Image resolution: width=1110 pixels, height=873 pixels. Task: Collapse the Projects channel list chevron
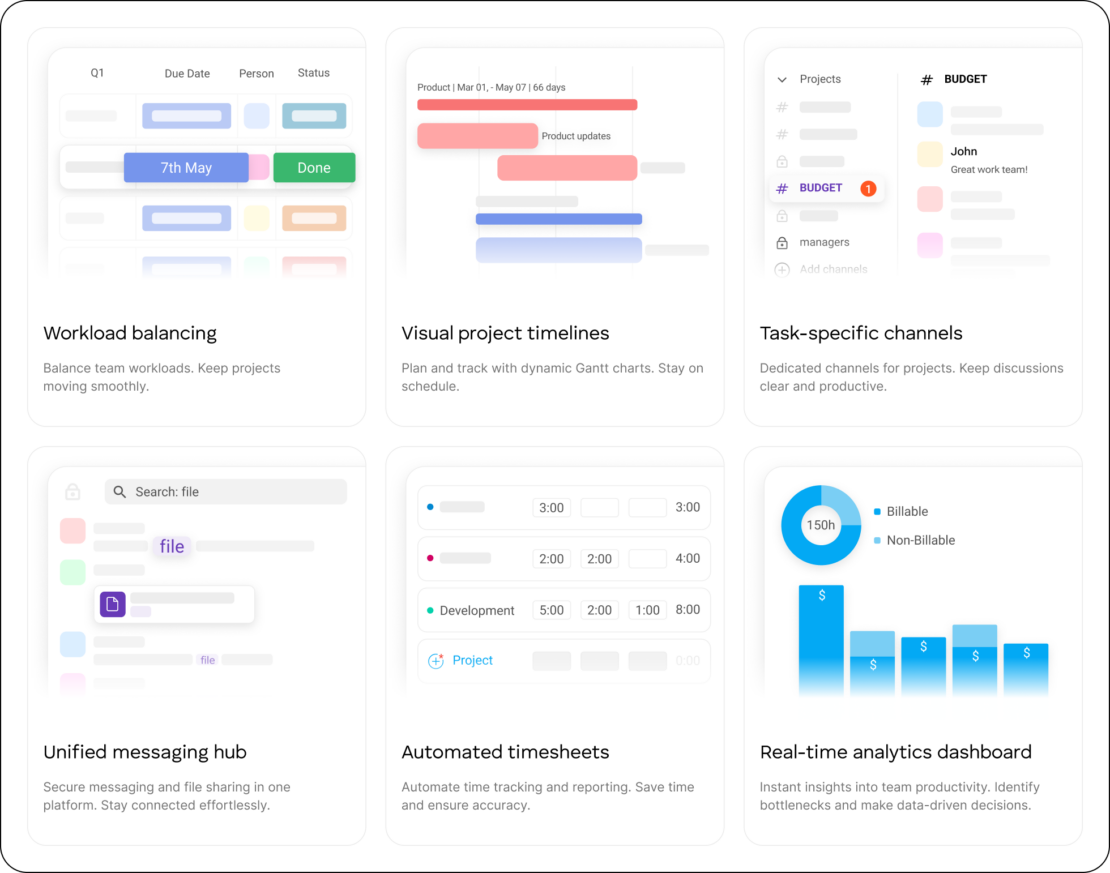[782, 80]
